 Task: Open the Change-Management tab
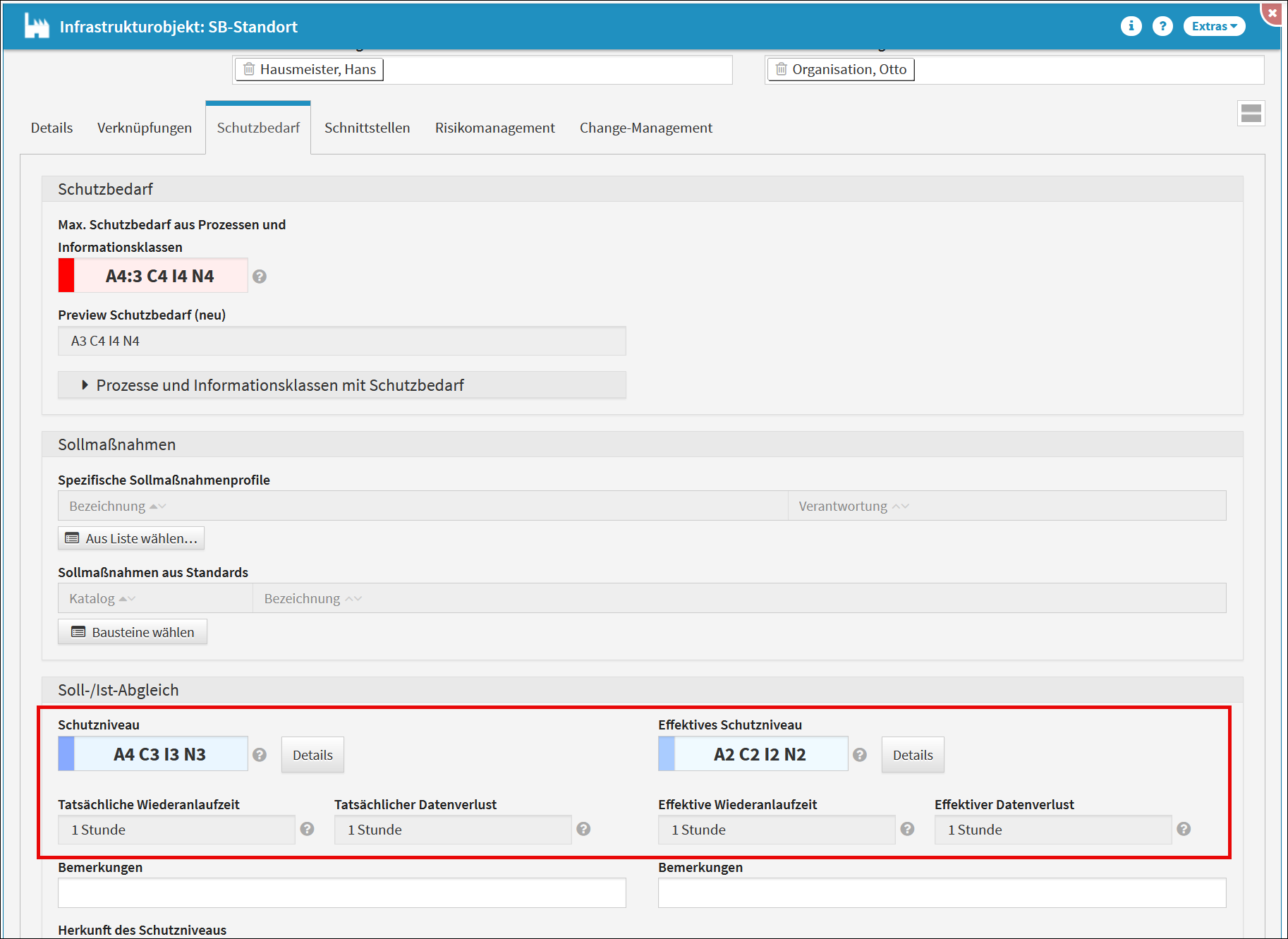click(x=645, y=128)
